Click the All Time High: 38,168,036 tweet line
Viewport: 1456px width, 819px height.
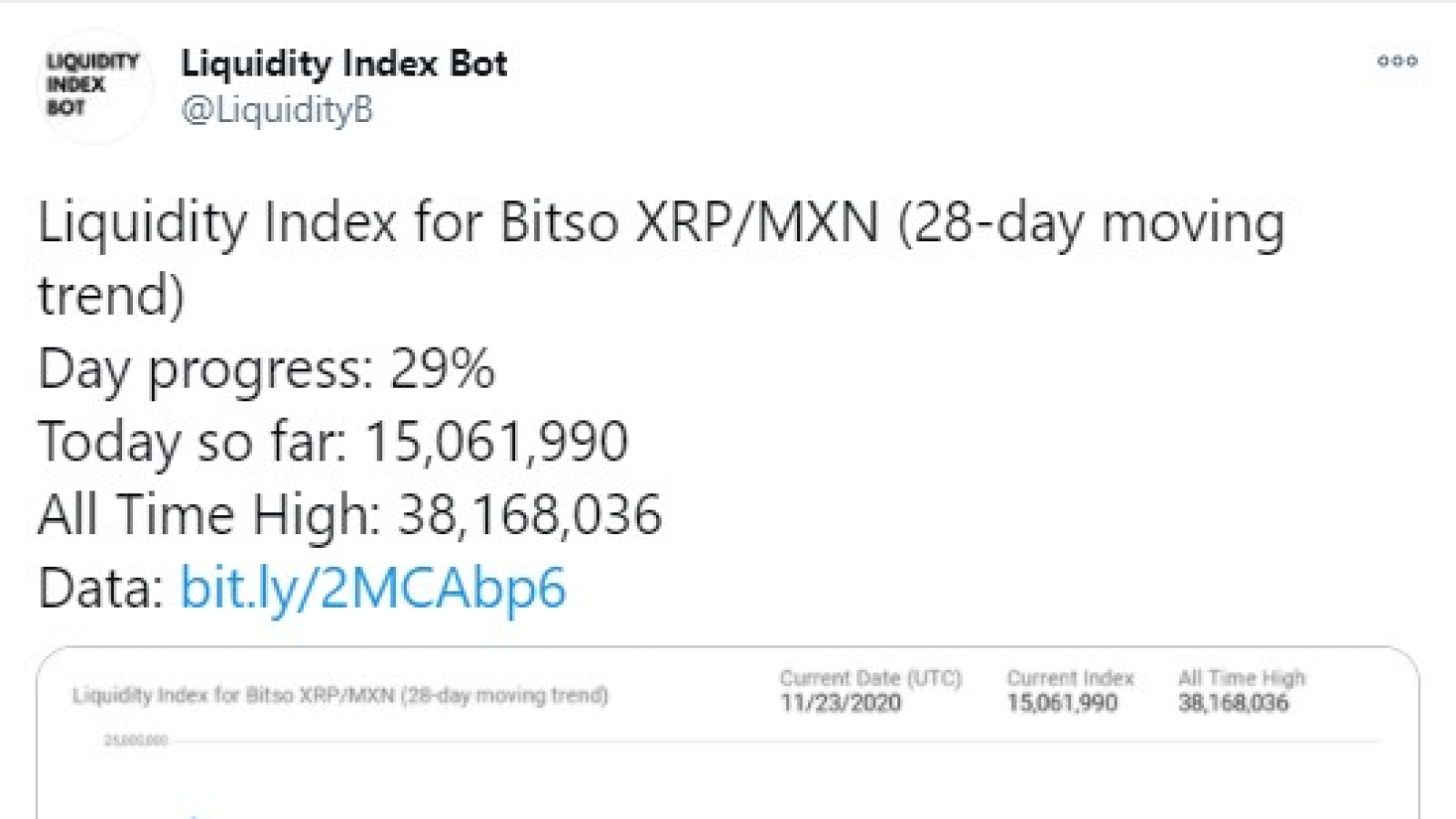(349, 514)
